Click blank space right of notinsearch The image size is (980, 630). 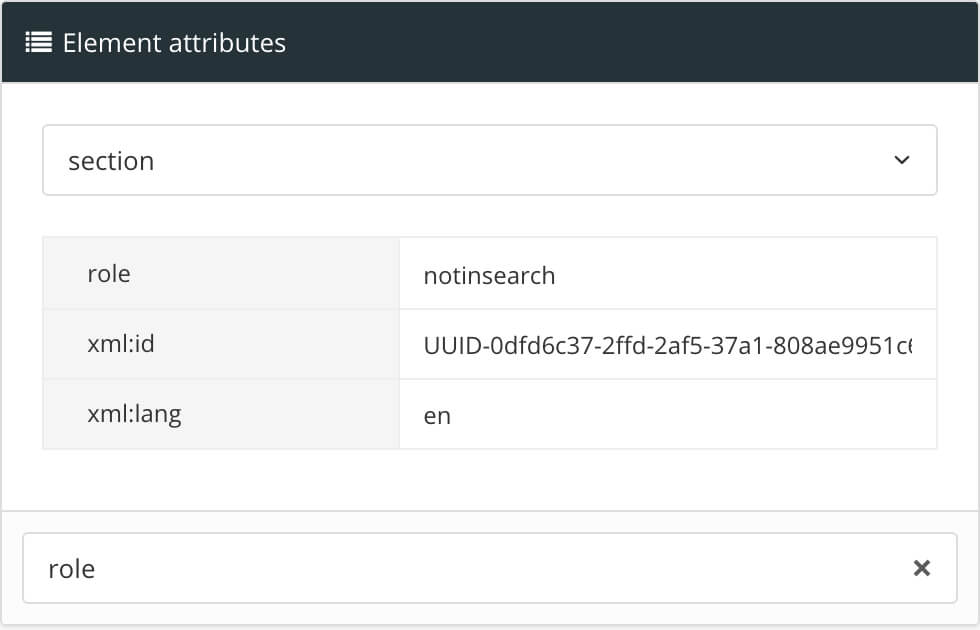click(x=750, y=274)
